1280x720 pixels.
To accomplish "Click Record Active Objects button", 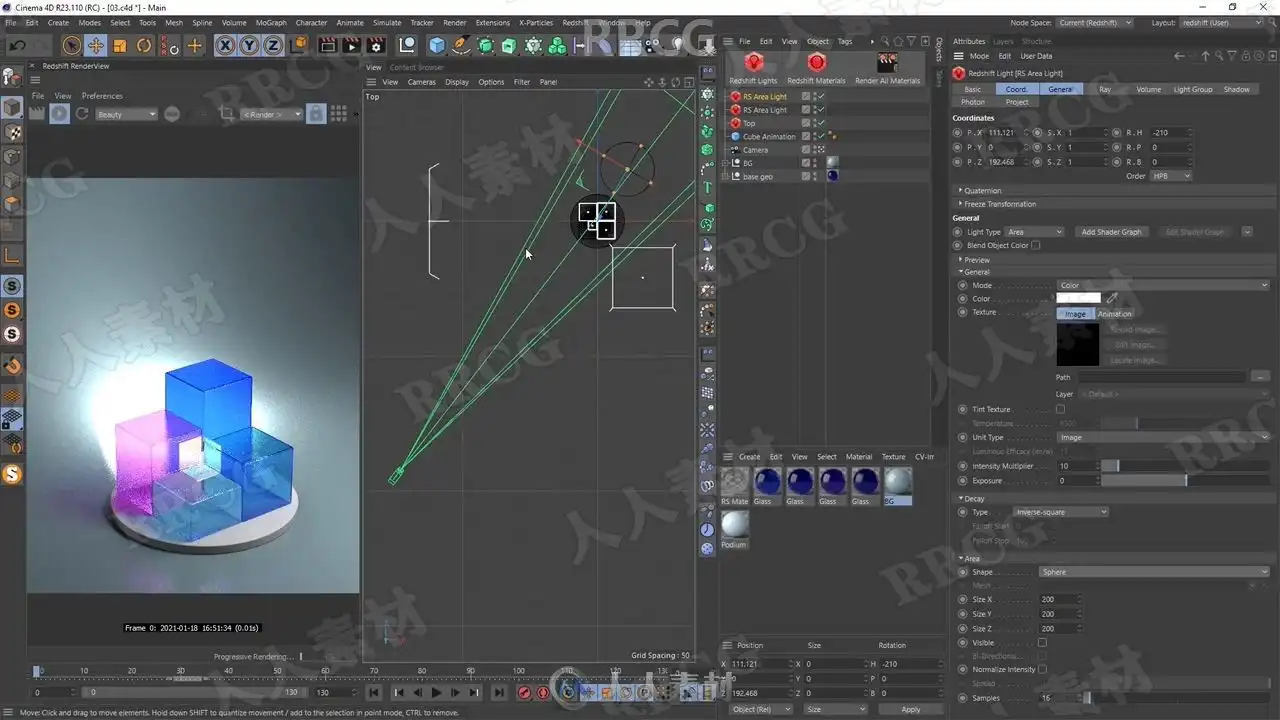I will [524, 692].
